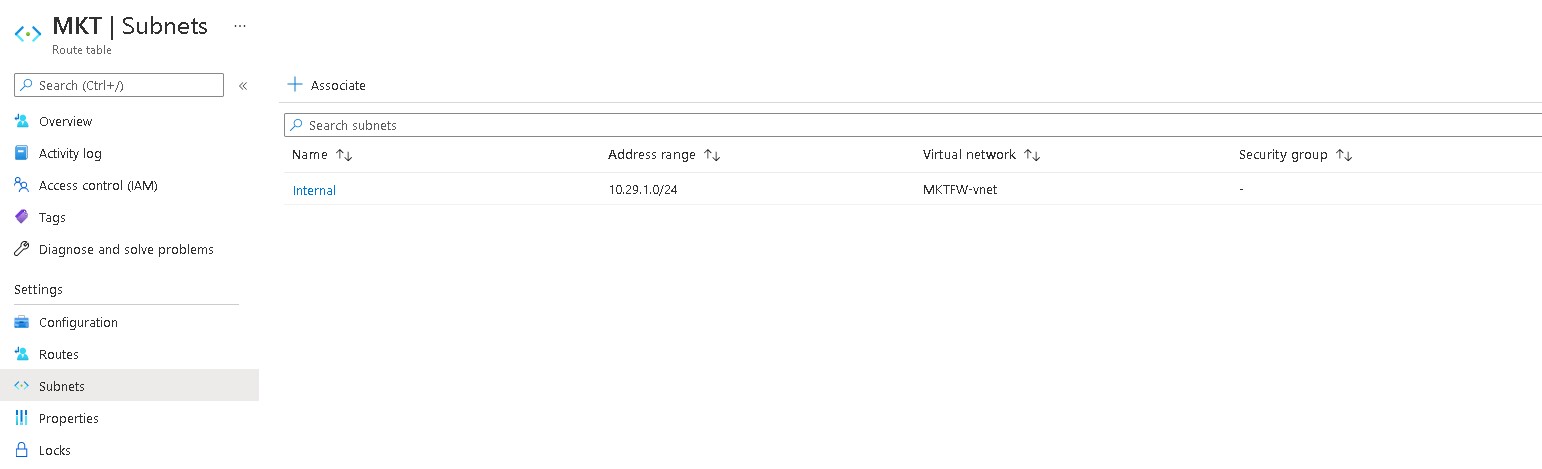Click the Overview icon in sidebar

coord(22,121)
